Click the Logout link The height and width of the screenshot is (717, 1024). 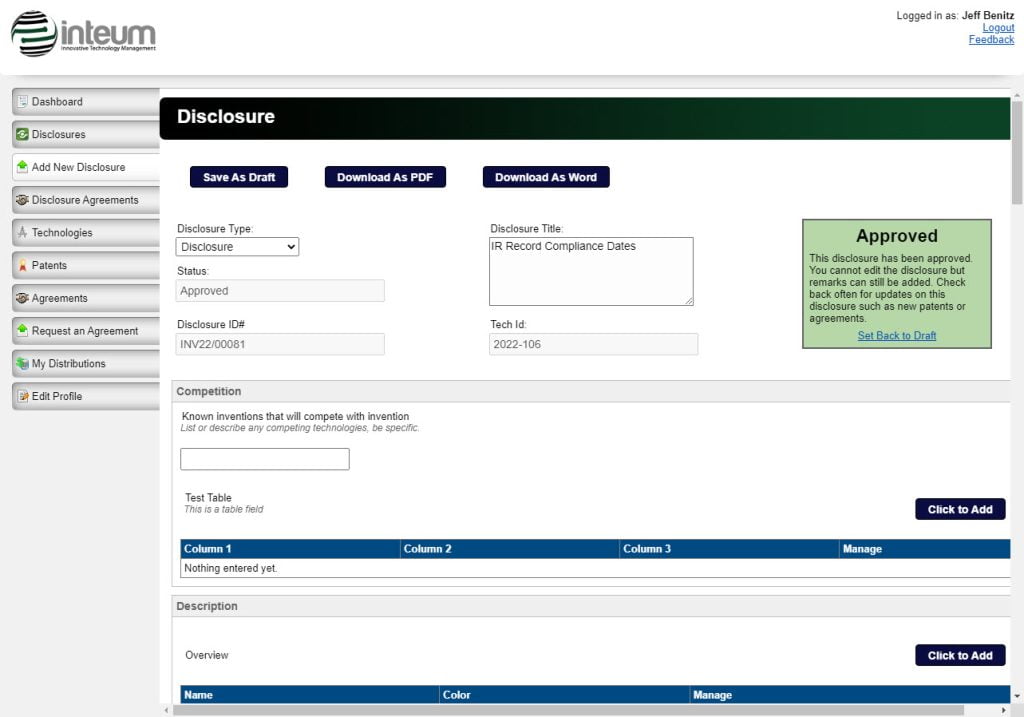point(997,27)
